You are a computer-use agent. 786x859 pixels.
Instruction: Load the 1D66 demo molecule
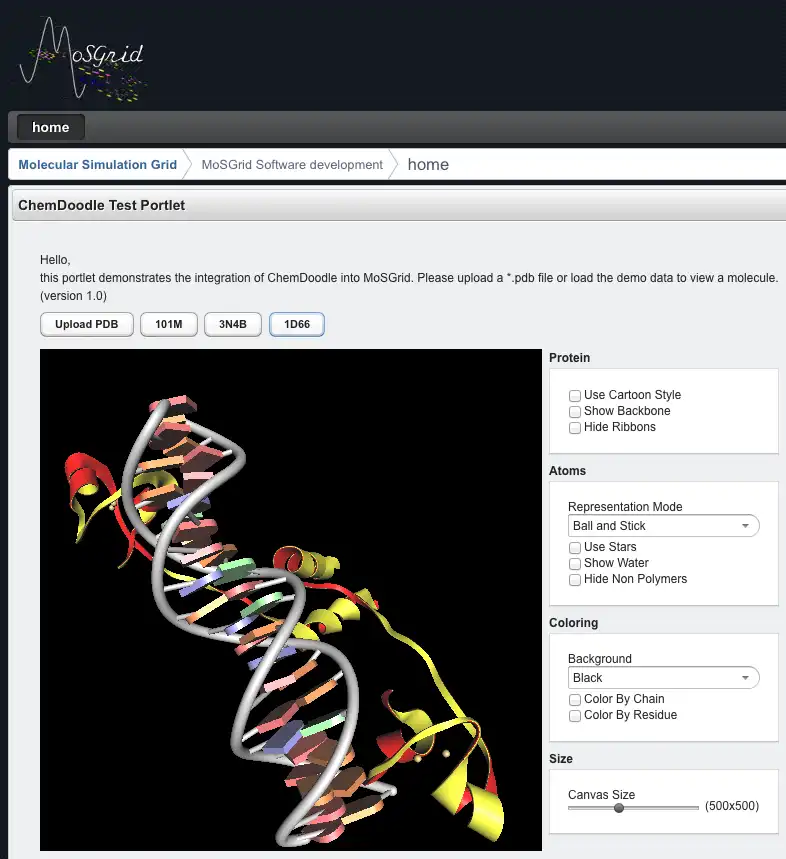coord(297,324)
